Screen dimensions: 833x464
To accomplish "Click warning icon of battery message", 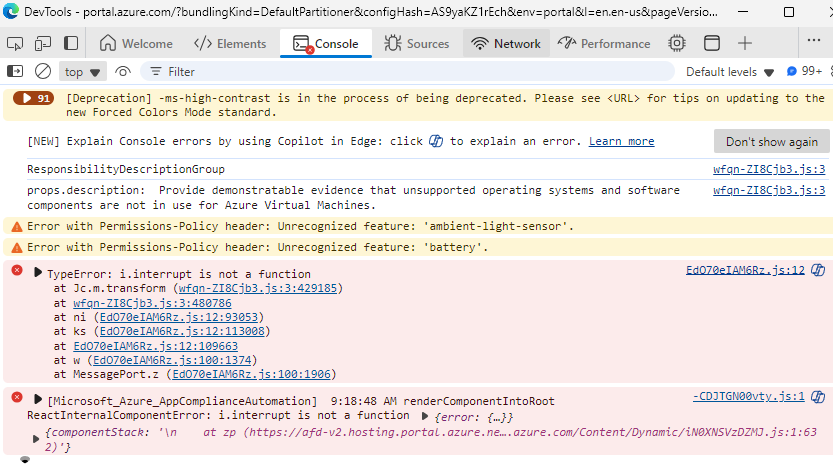I will tap(17, 248).
